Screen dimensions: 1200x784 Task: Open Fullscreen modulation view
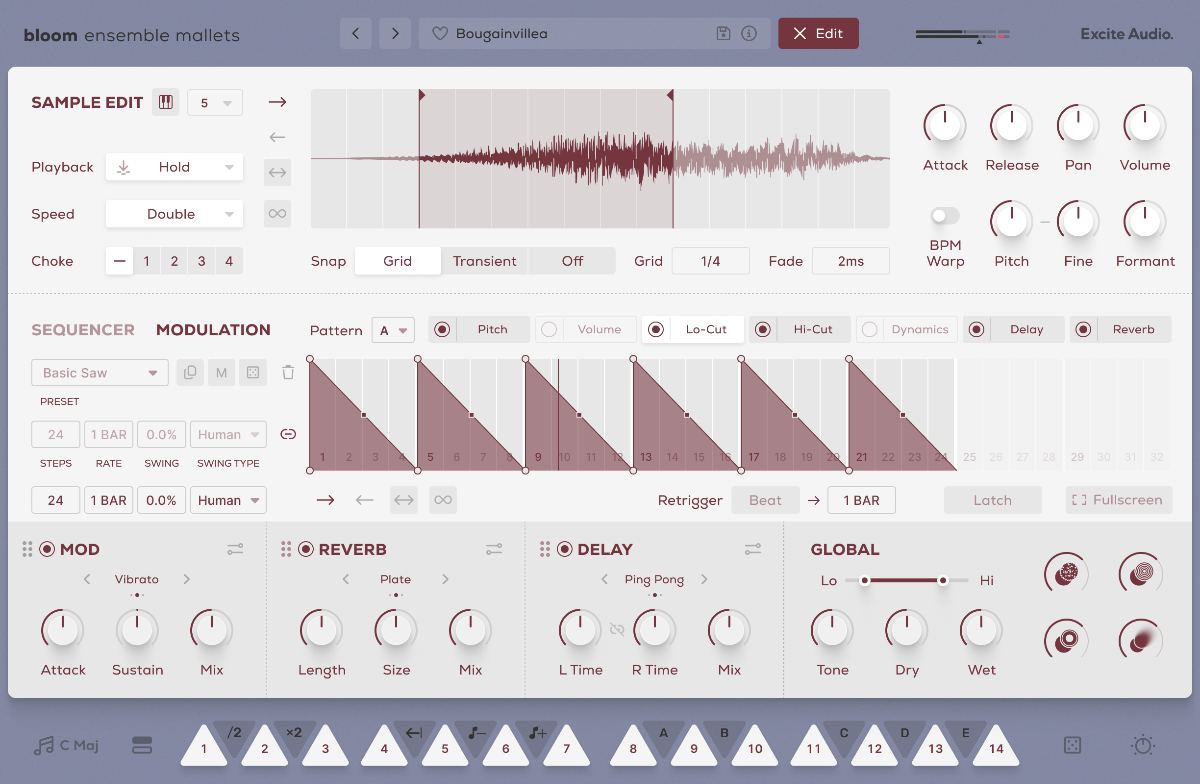1119,500
